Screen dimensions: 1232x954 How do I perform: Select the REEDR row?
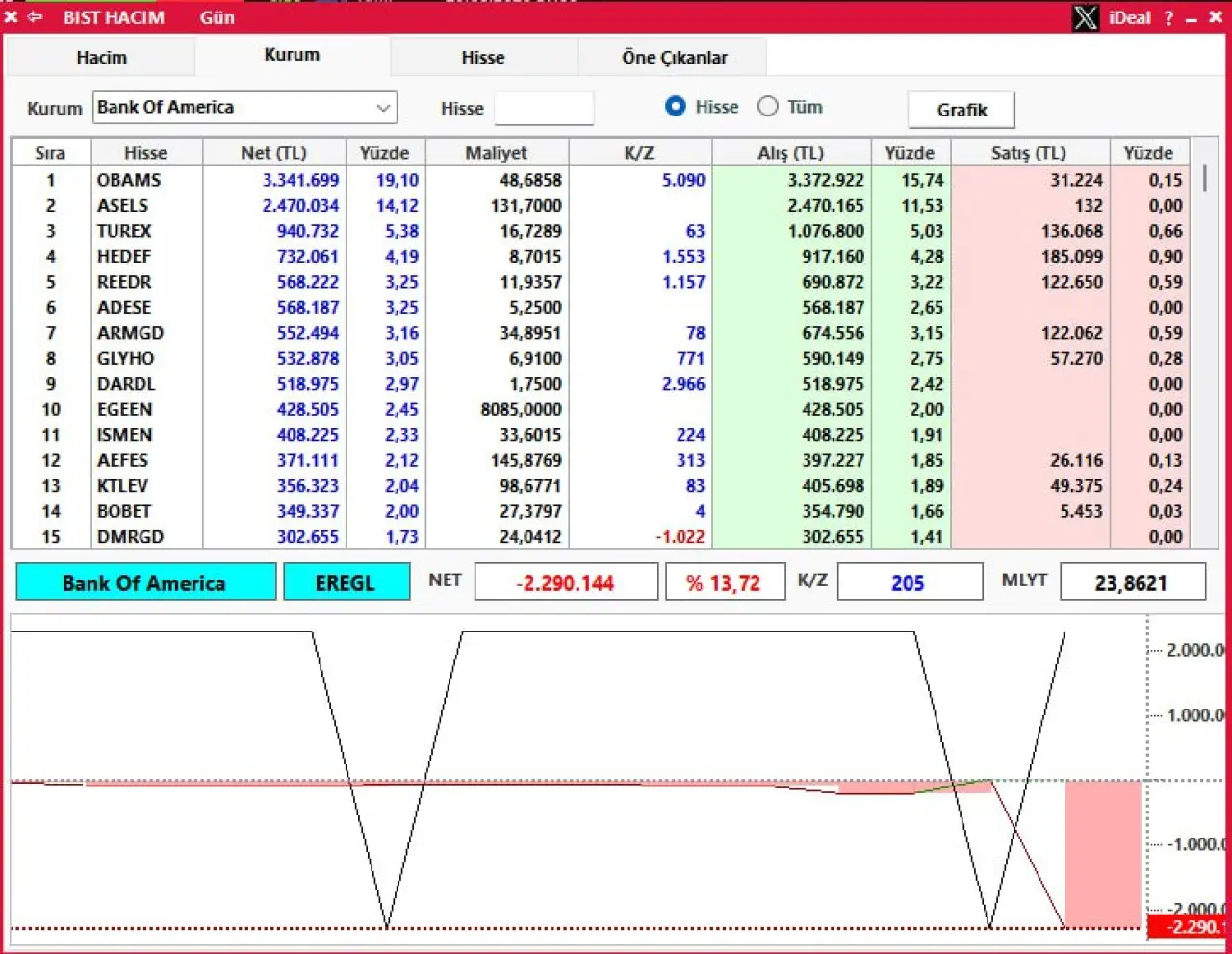coord(600,282)
